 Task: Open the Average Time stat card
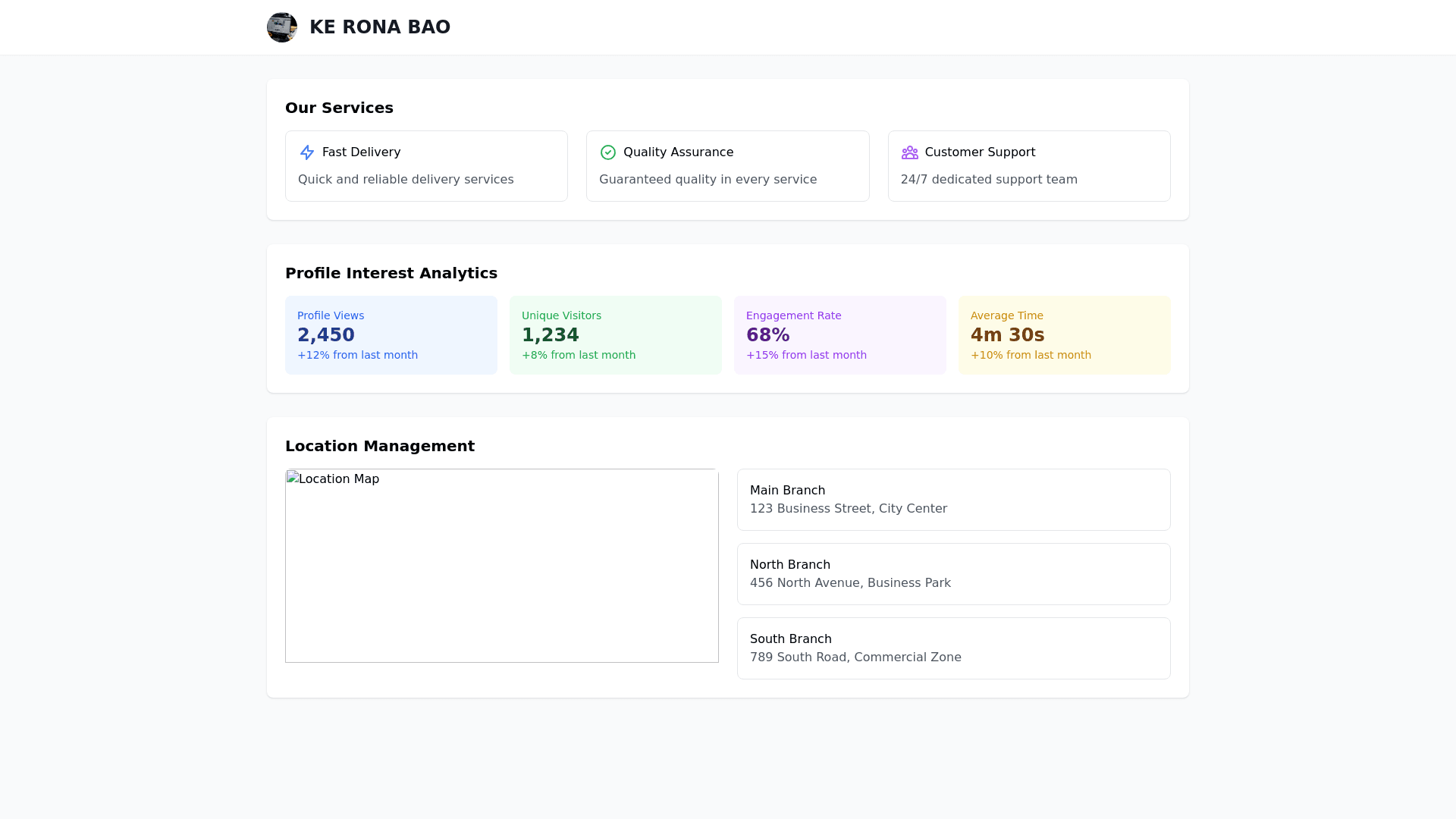[1065, 335]
